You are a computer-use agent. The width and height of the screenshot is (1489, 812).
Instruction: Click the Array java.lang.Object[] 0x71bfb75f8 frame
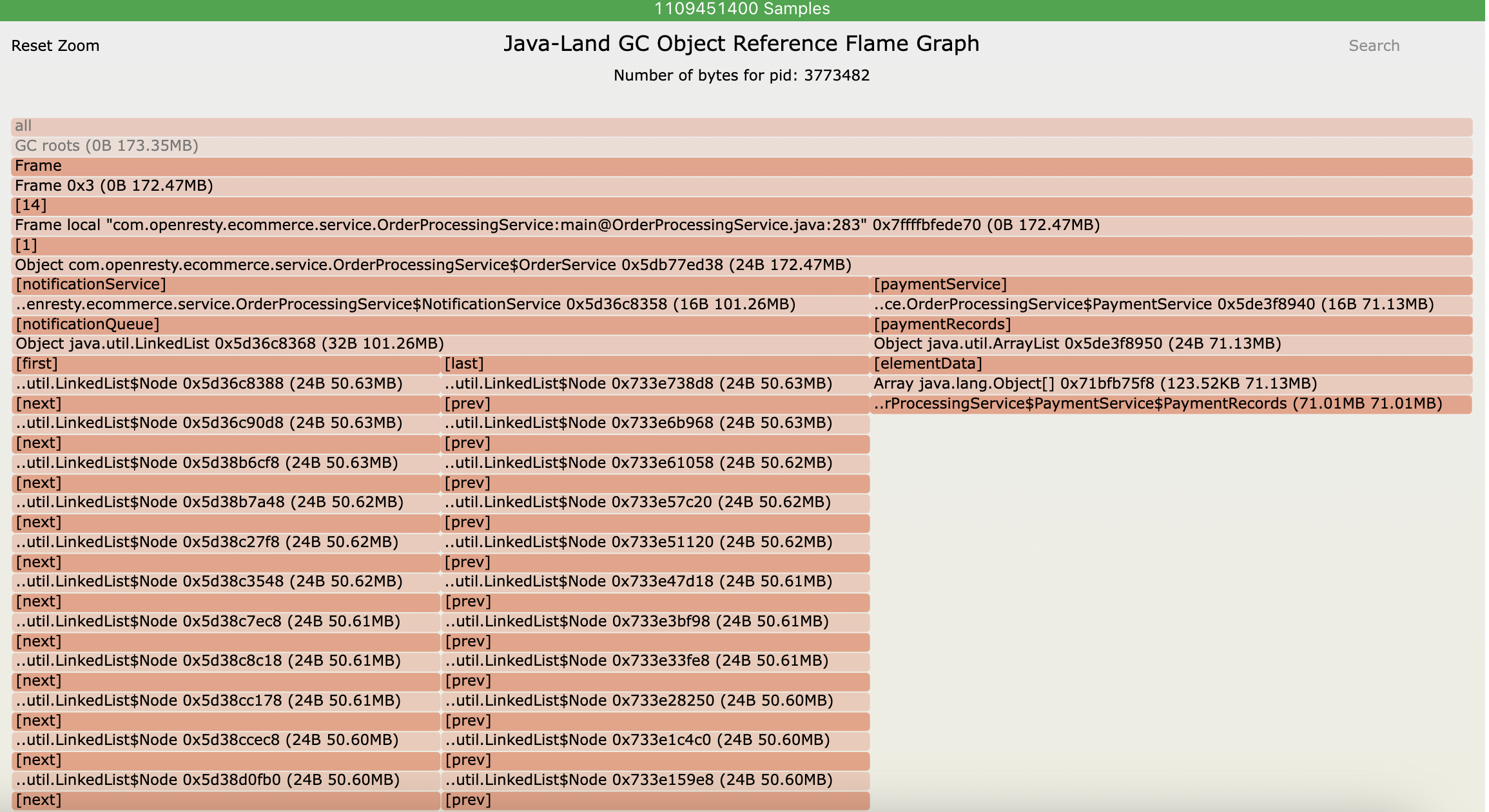(x=1171, y=384)
